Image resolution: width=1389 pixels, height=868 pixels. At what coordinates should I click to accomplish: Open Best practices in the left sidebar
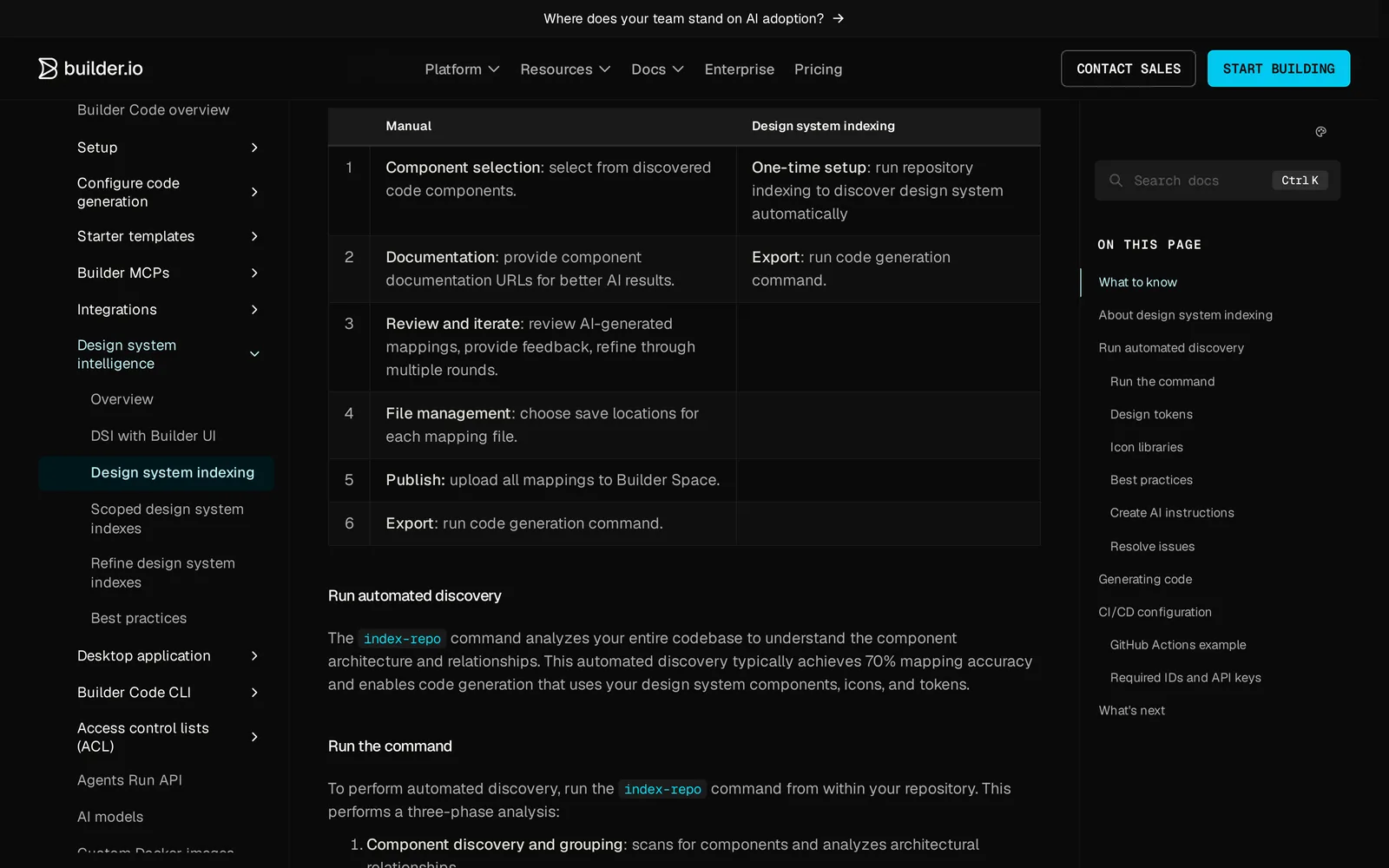[x=139, y=618]
